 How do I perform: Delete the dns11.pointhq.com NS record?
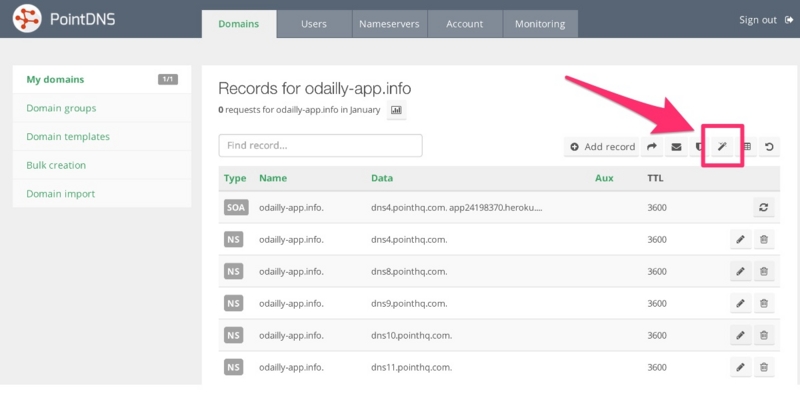click(x=764, y=367)
